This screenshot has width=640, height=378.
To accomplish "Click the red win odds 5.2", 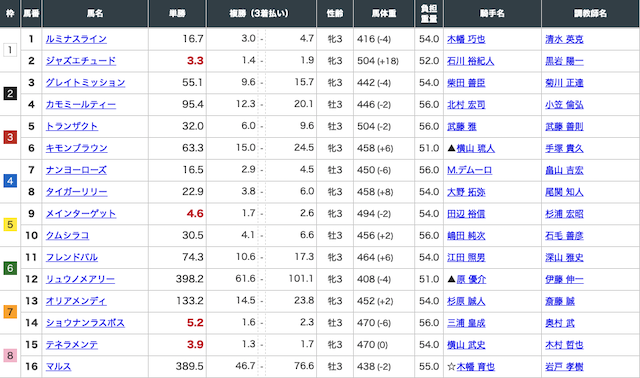I will (x=195, y=323).
